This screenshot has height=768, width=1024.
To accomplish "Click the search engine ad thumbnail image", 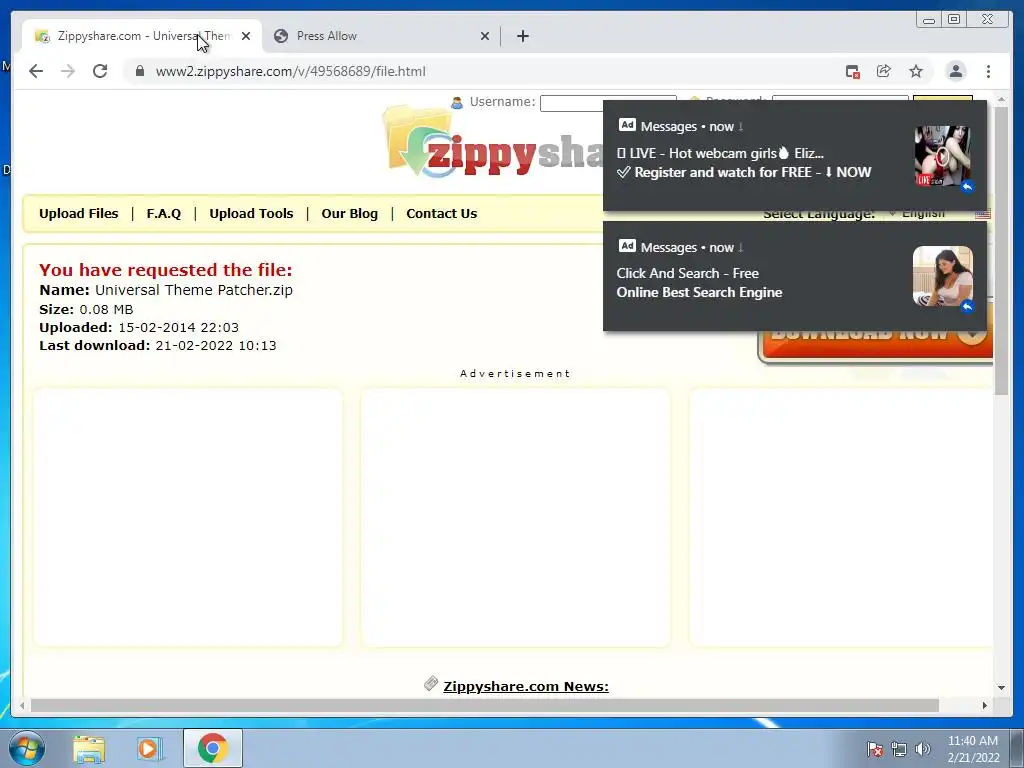I will pos(942,276).
